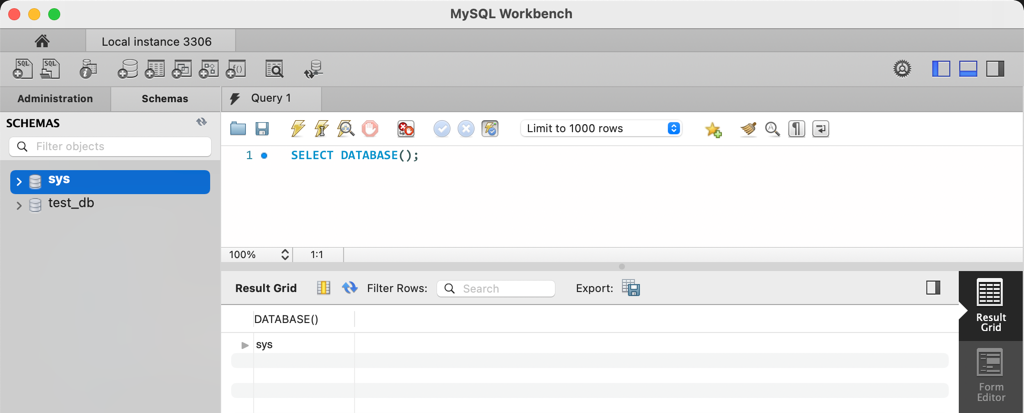Refresh schemas list with the arrows icon
The image size is (1024, 413).
[201, 122]
